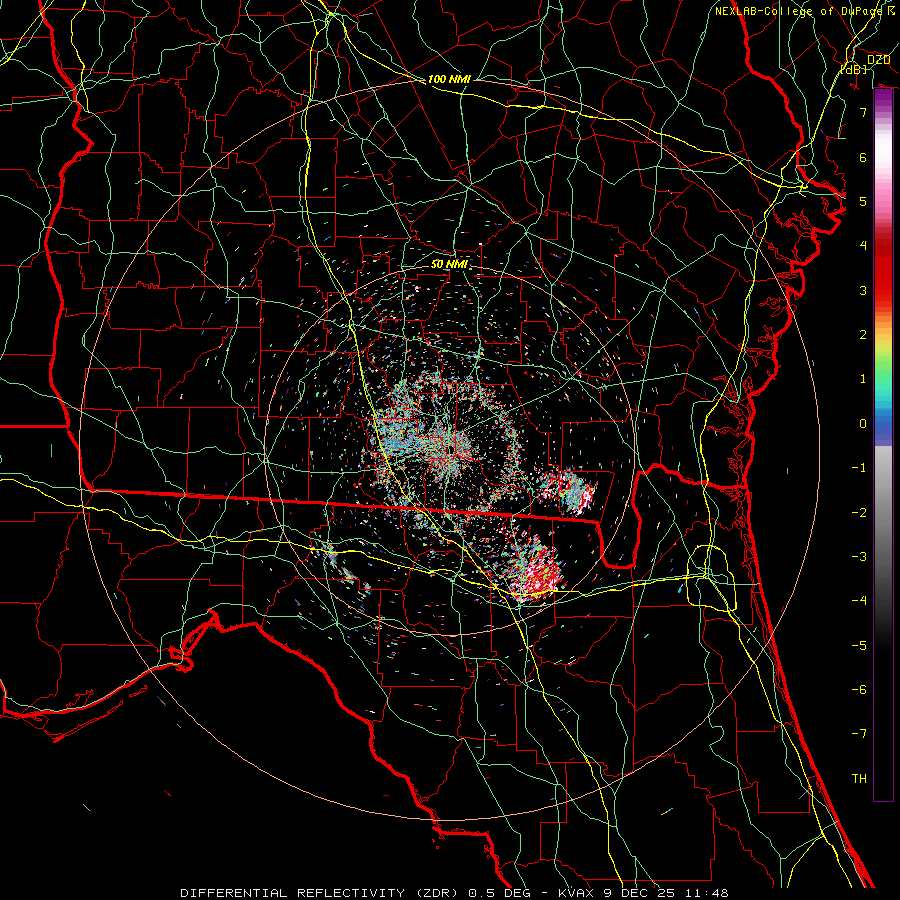The height and width of the screenshot is (900, 900).
Task: Click the "-7" scale value
Action: (x=859, y=734)
